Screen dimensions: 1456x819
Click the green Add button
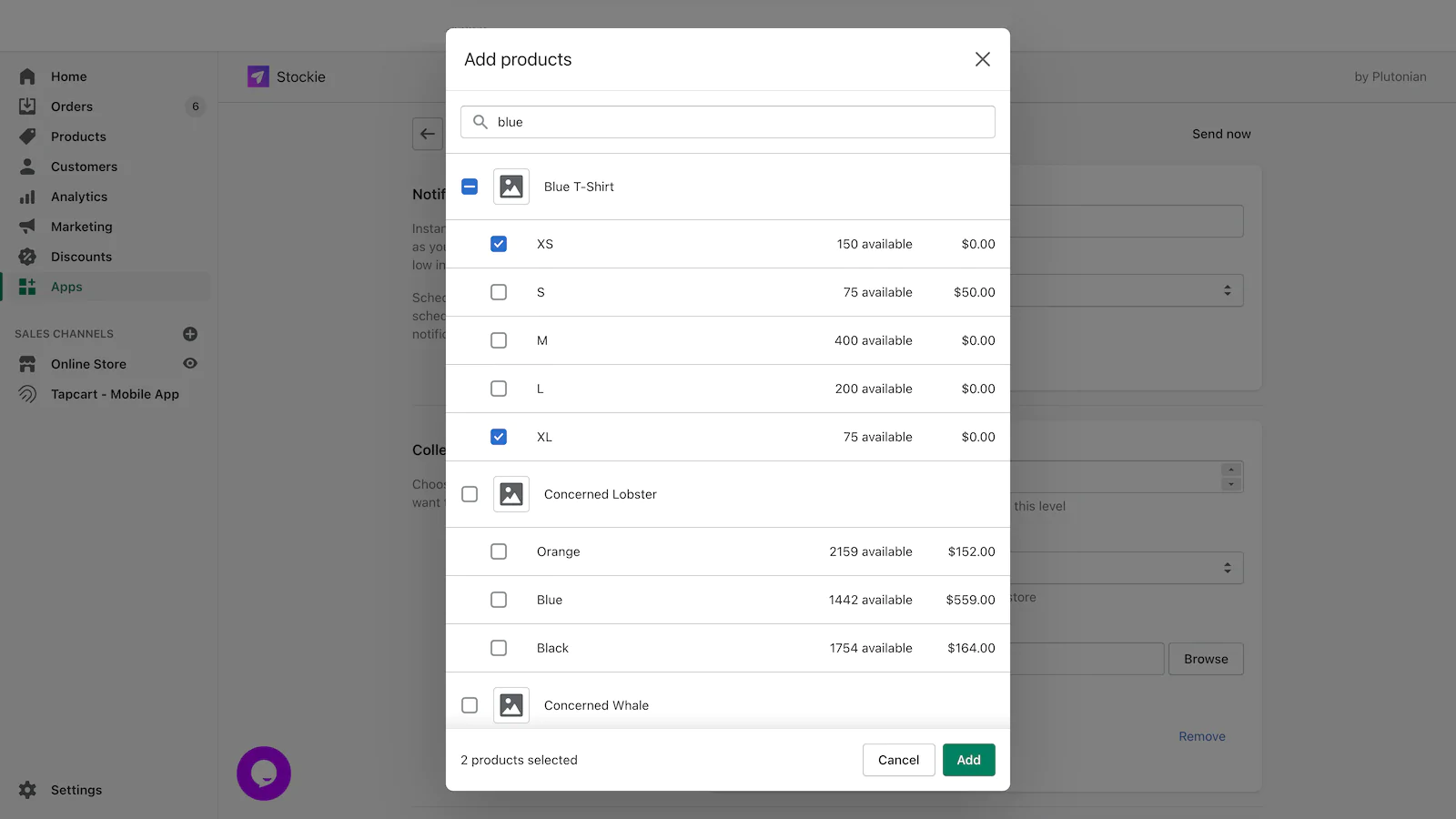968,760
